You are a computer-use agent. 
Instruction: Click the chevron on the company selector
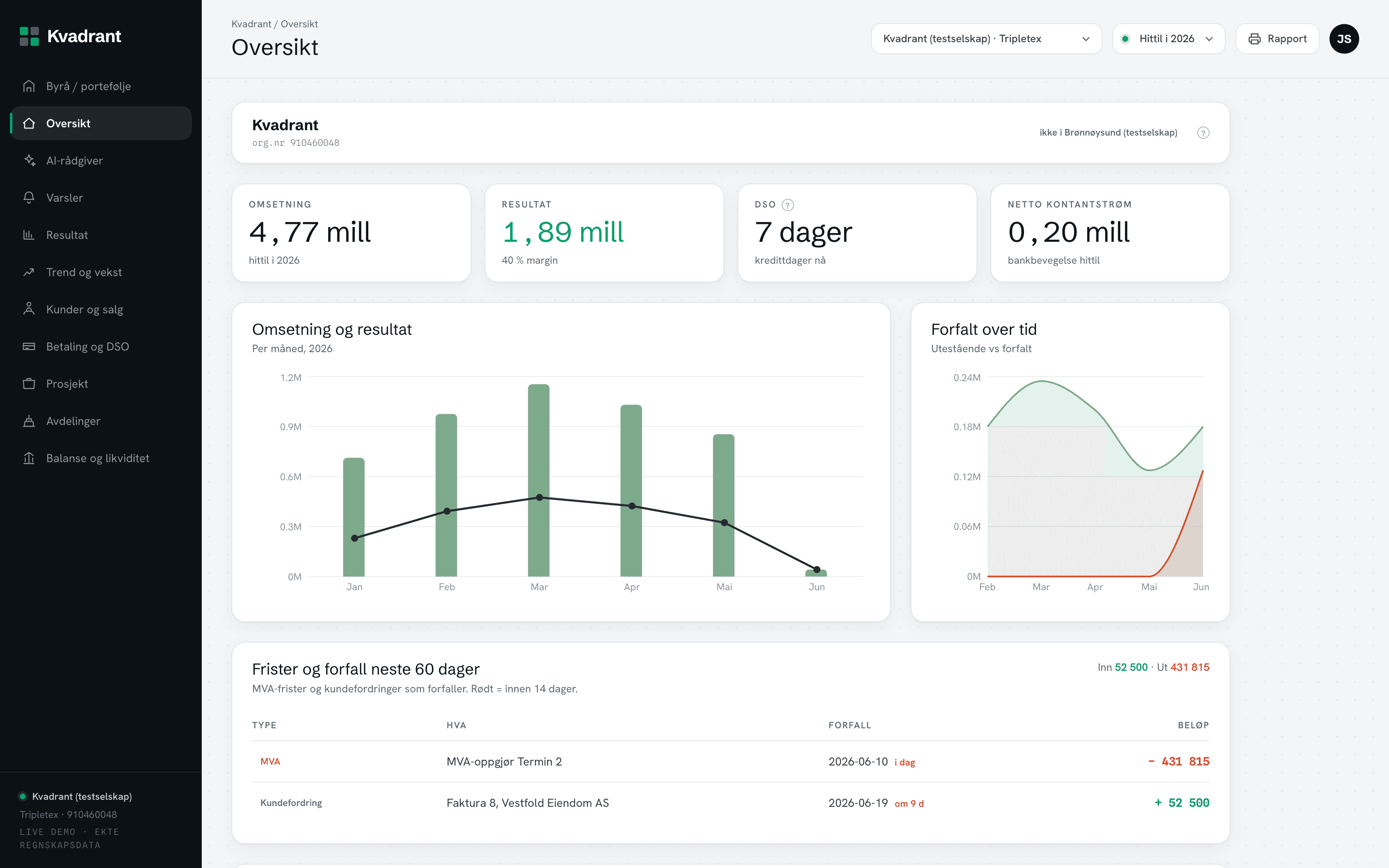coord(1086,39)
